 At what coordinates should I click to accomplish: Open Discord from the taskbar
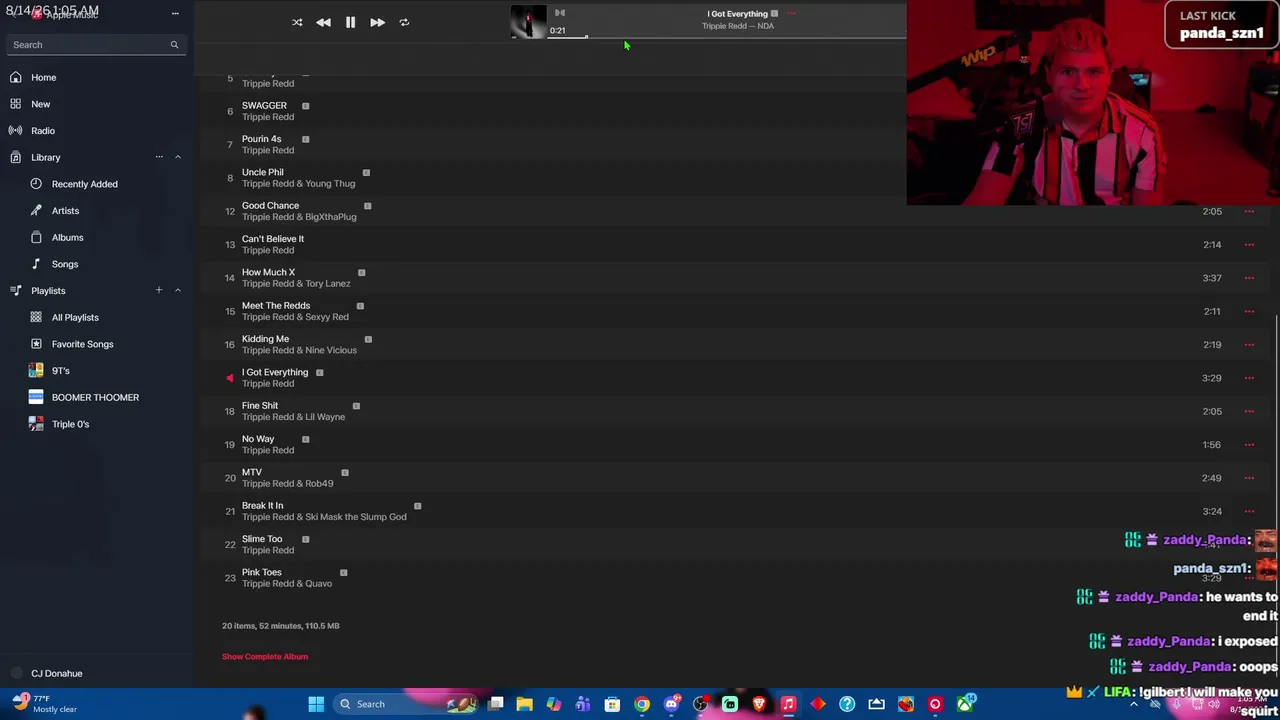coord(671,704)
